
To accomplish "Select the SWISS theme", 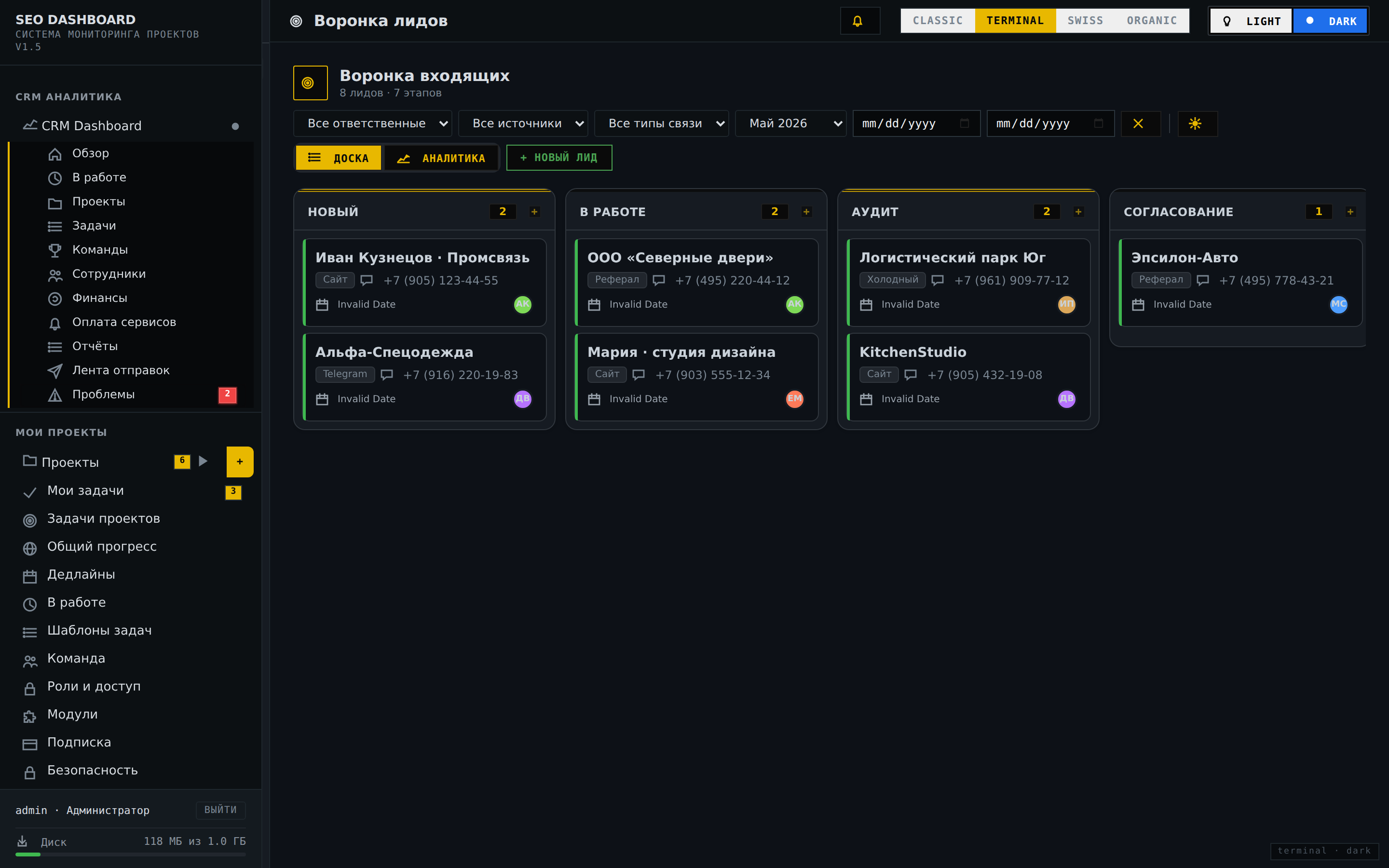I will coord(1085,21).
